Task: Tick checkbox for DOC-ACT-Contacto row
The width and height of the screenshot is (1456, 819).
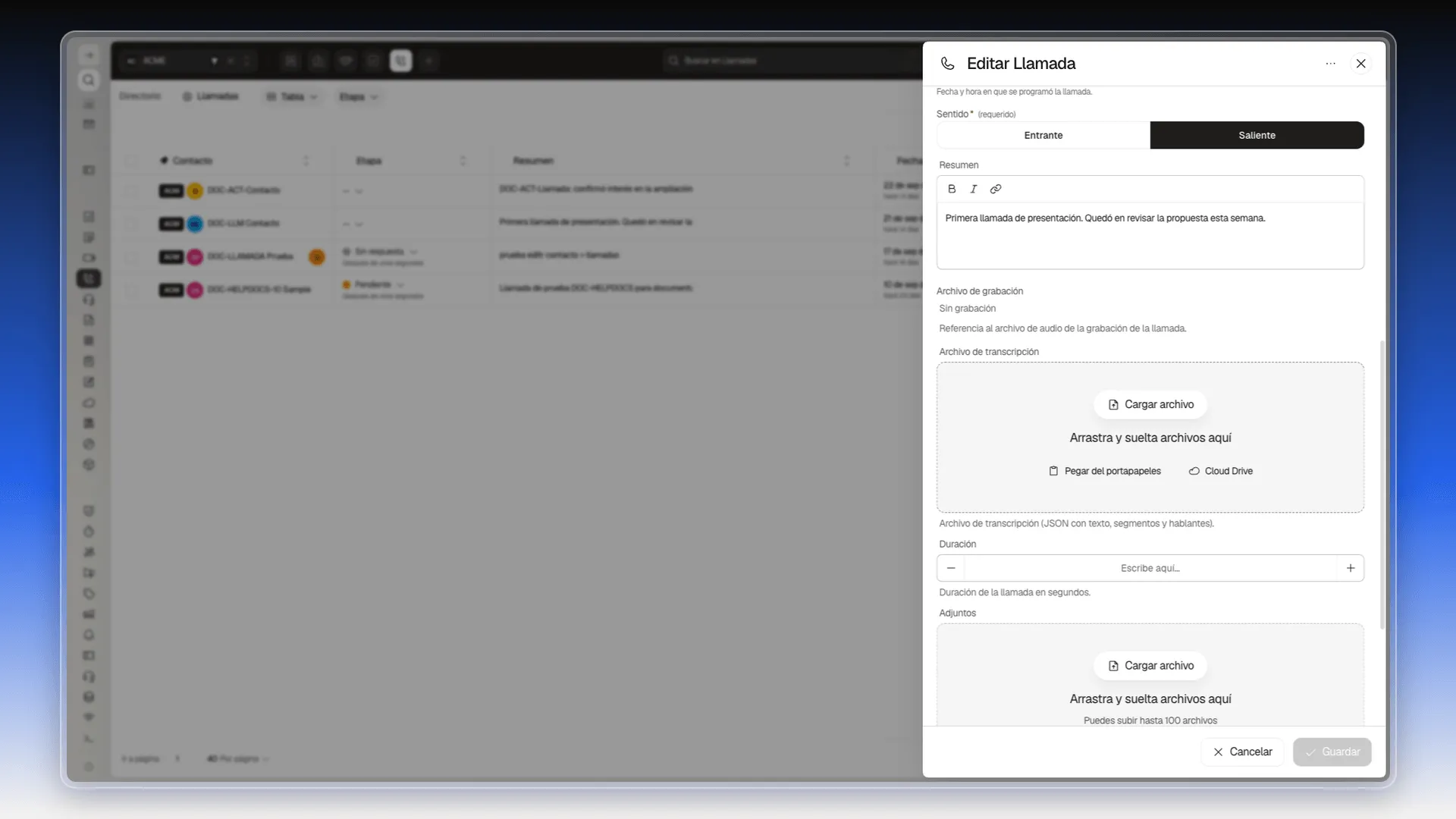Action: (132, 190)
